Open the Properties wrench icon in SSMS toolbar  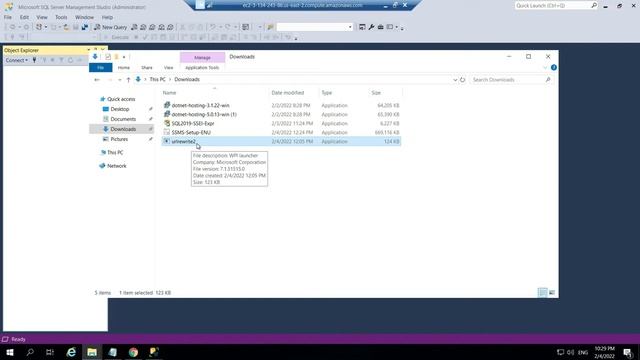coord(371,27)
